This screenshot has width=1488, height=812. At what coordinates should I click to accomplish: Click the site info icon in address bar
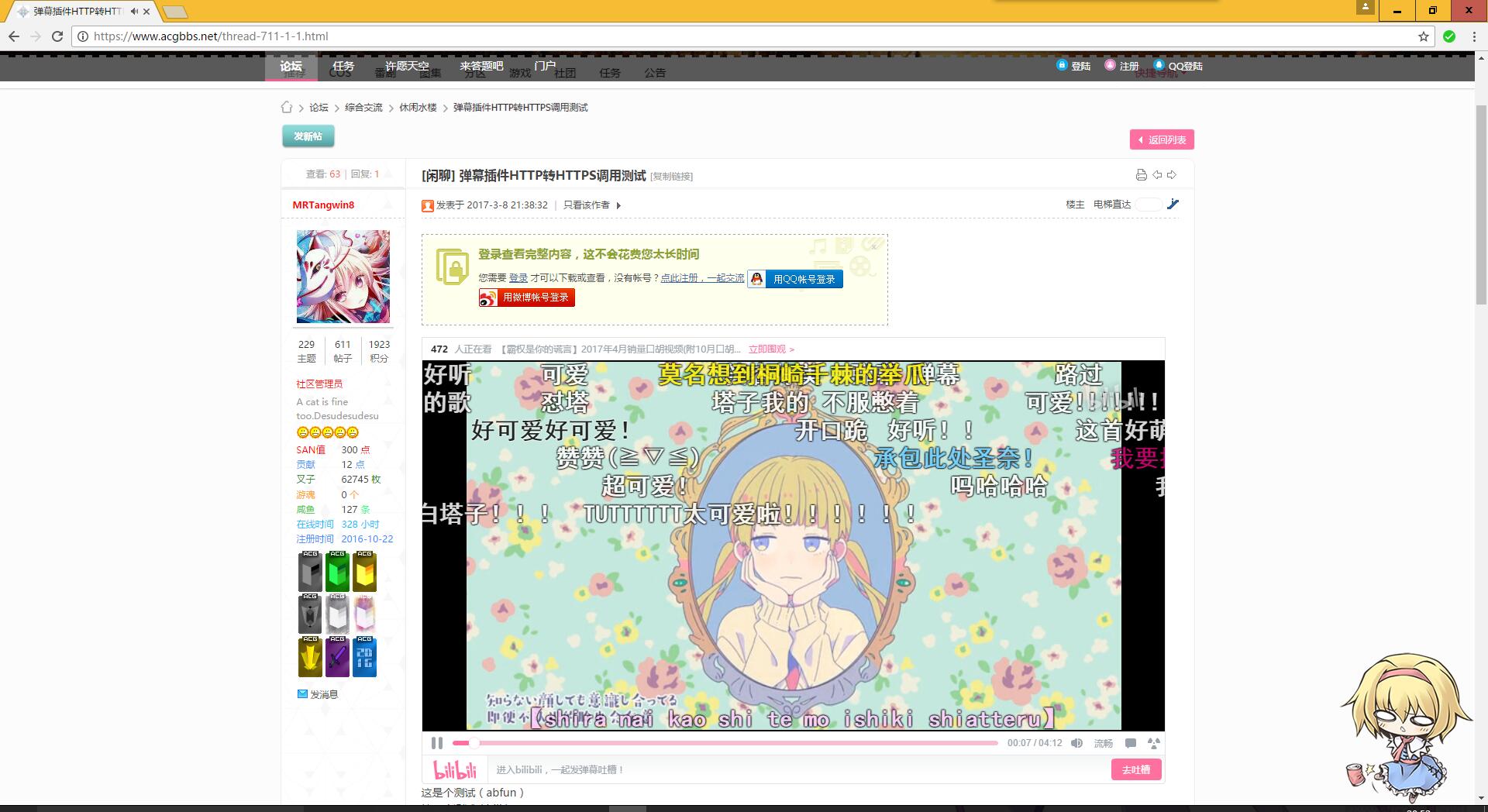point(82,36)
